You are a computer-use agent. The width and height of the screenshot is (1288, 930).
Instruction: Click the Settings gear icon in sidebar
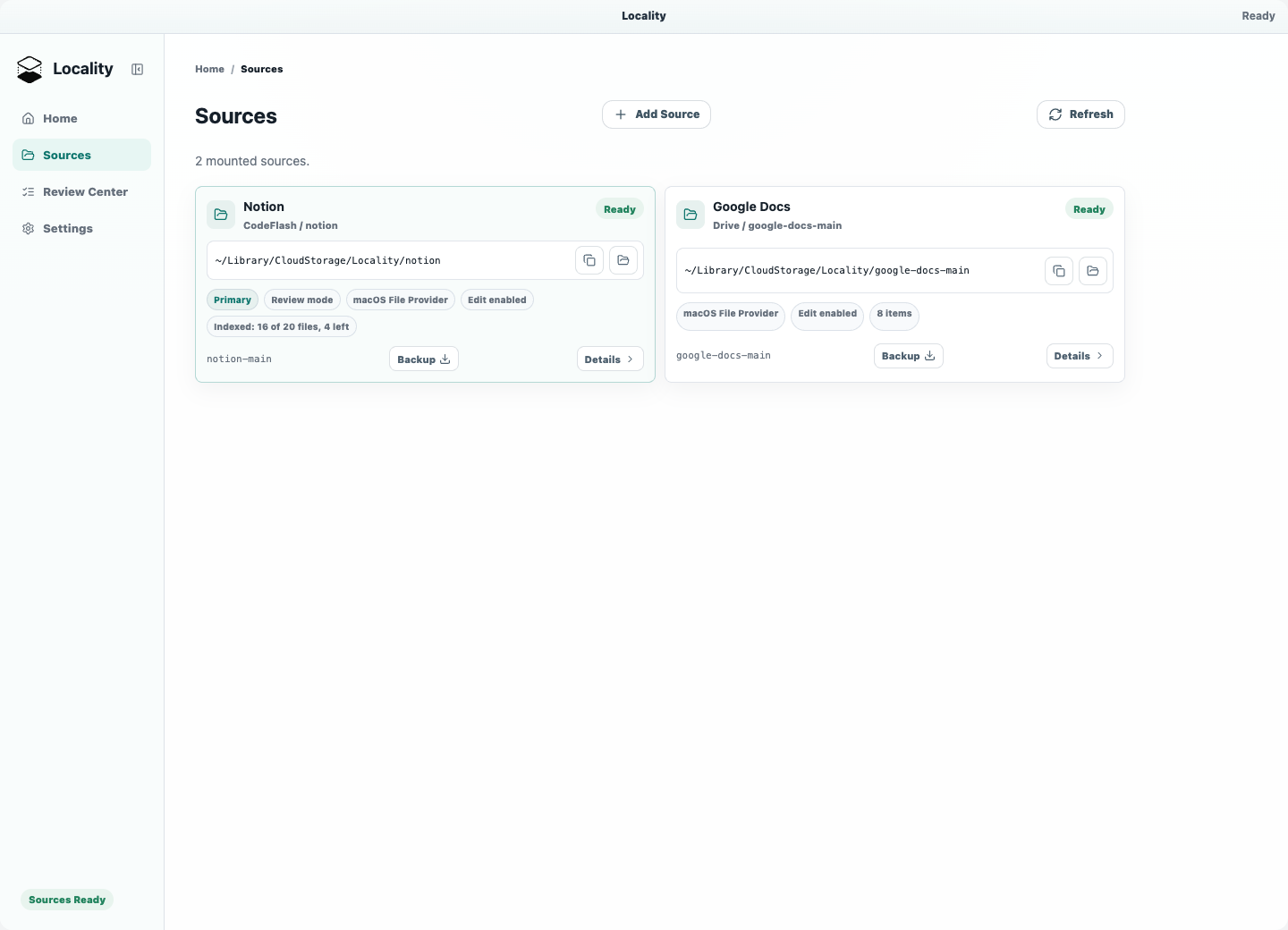point(29,228)
